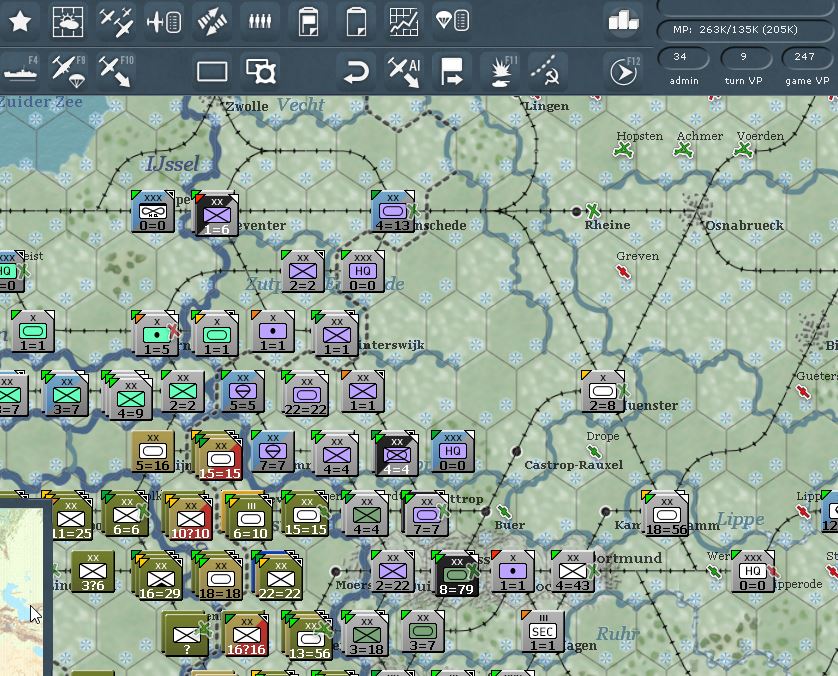This screenshot has height=676, width=838.
Task: Open the aircraft list report icon
Action: [164, 21]
